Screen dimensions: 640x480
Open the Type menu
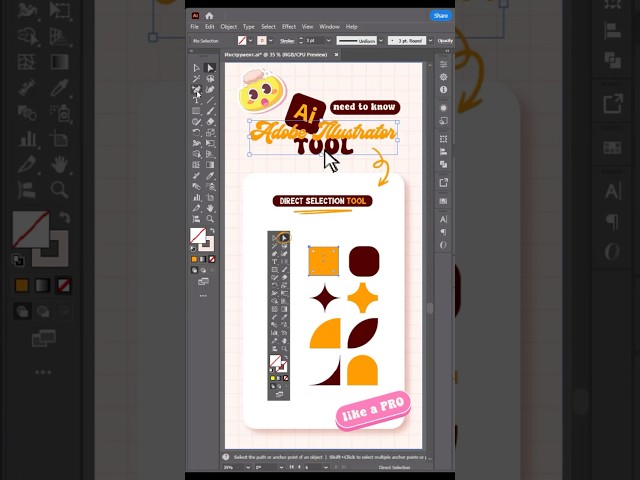[249, 27]
